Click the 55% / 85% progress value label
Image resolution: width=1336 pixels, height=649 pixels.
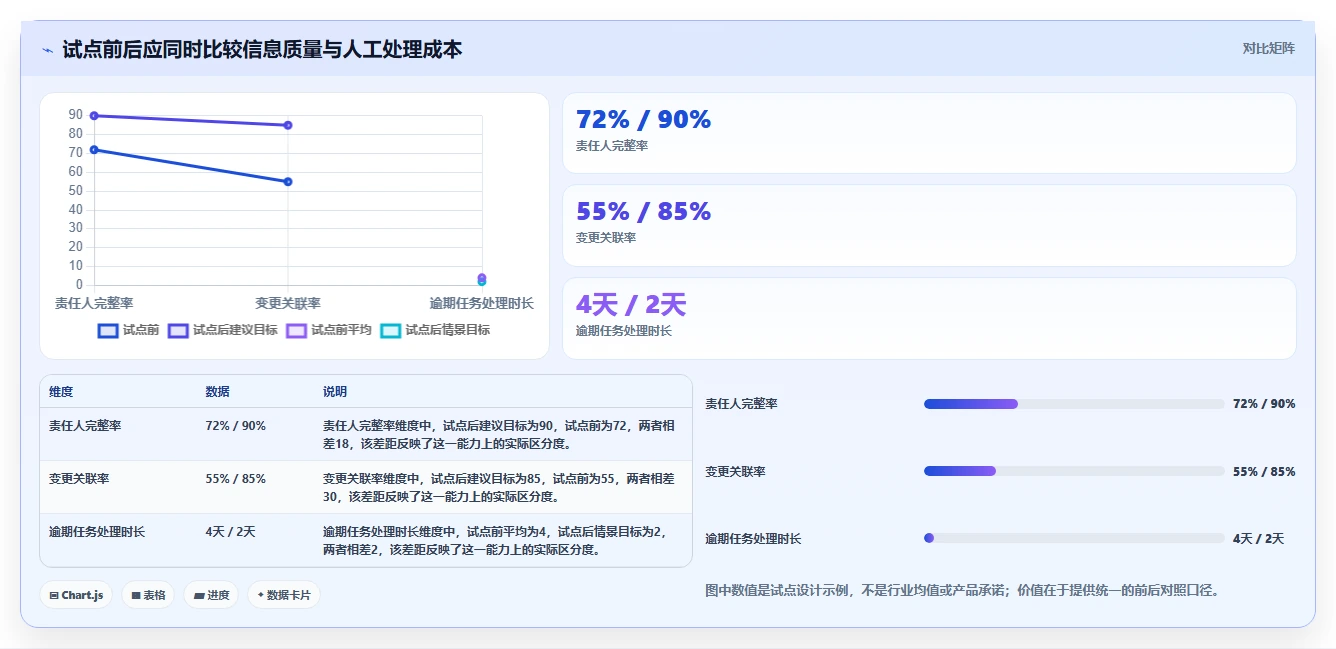click(x=1264, y=471)
